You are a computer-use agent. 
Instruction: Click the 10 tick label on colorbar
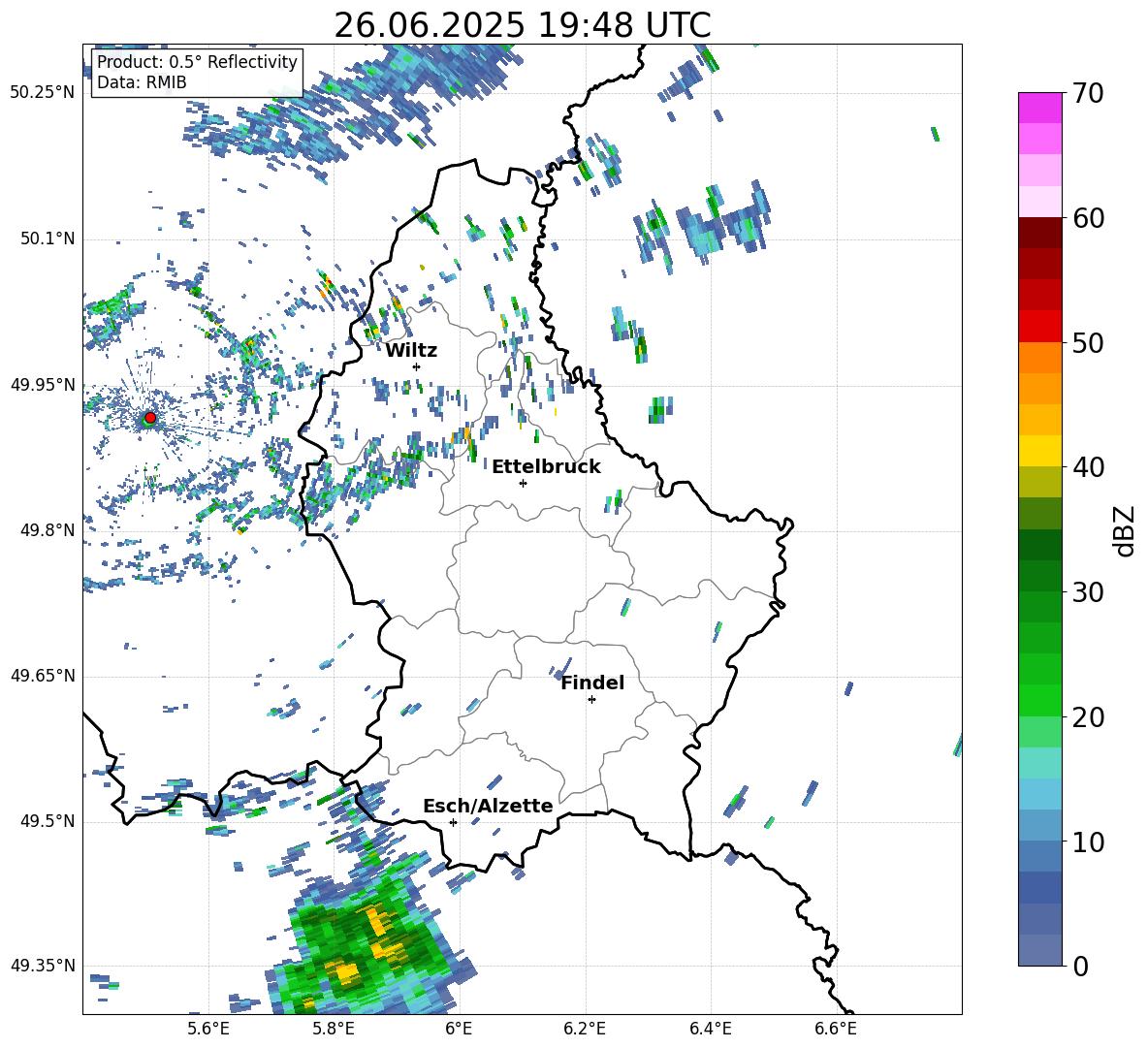click(1087, 842)
